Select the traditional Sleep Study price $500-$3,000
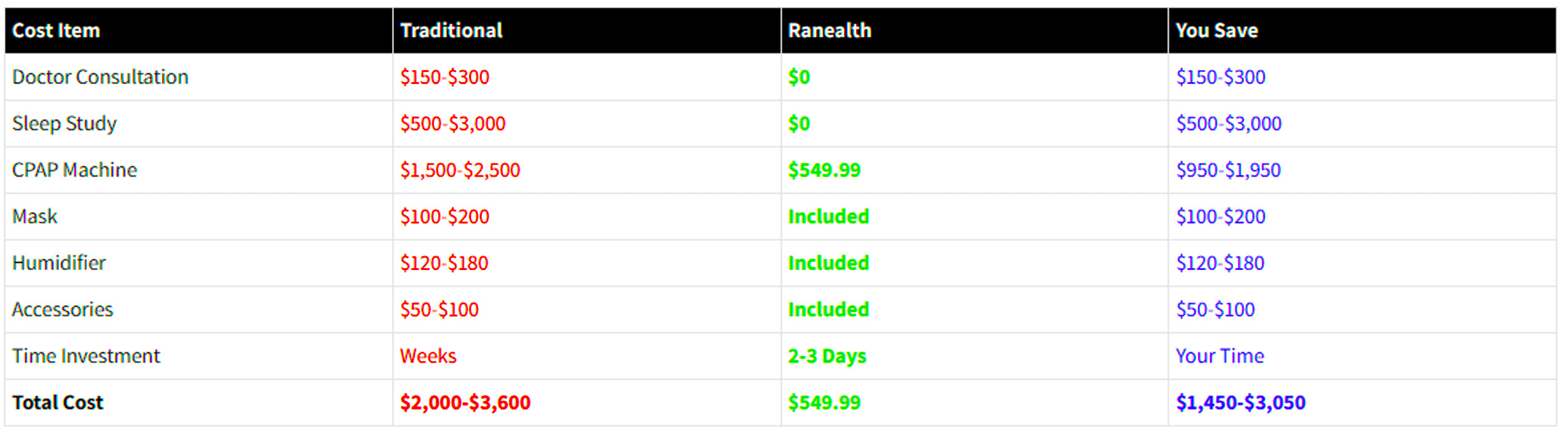 pyautogui.click(x=453, y=123)
